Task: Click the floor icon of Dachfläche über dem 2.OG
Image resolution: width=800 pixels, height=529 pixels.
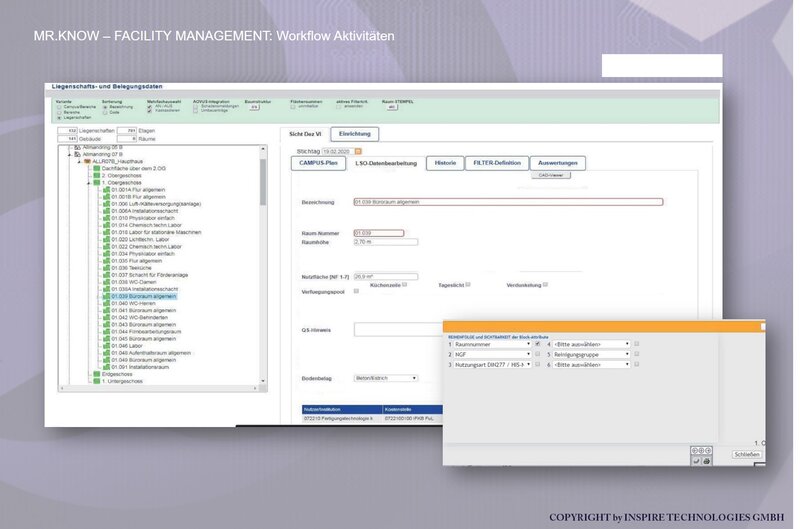Action: coord(96,168)
